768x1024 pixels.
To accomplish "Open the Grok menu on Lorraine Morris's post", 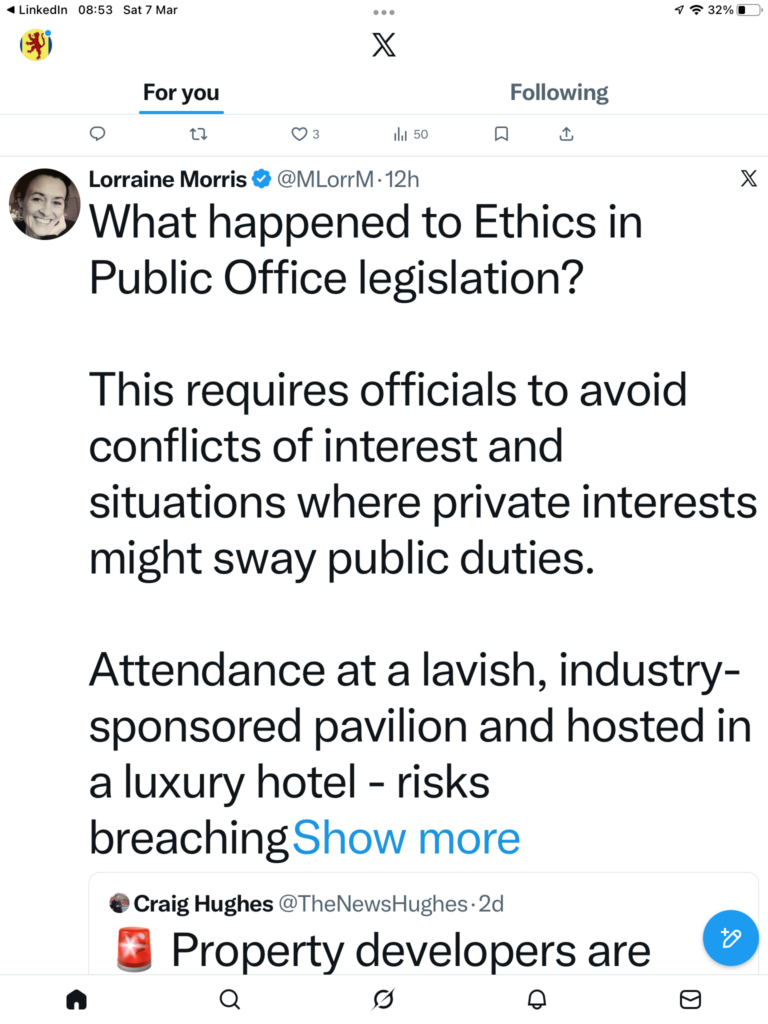I will (748, 179).
